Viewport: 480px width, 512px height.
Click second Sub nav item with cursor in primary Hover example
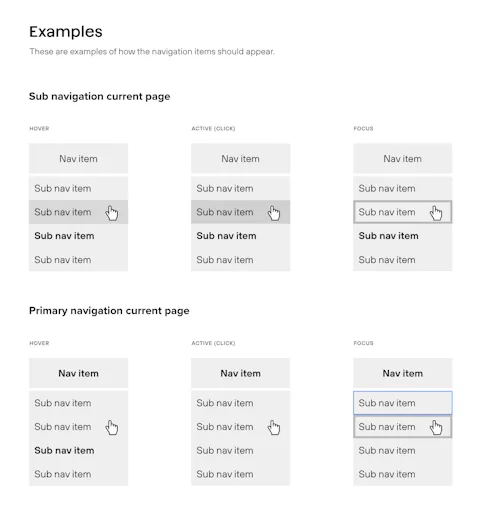point(78,427)
